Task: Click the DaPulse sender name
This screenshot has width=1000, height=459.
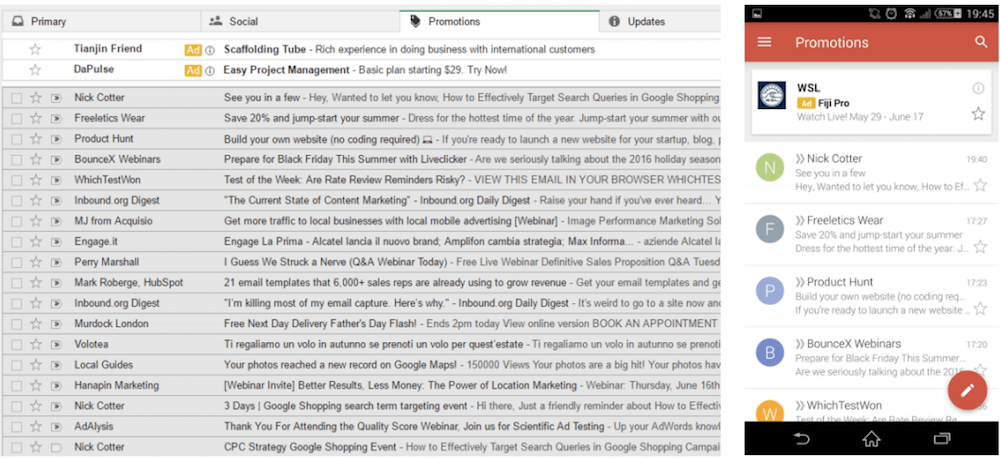Action: [94, 69]
